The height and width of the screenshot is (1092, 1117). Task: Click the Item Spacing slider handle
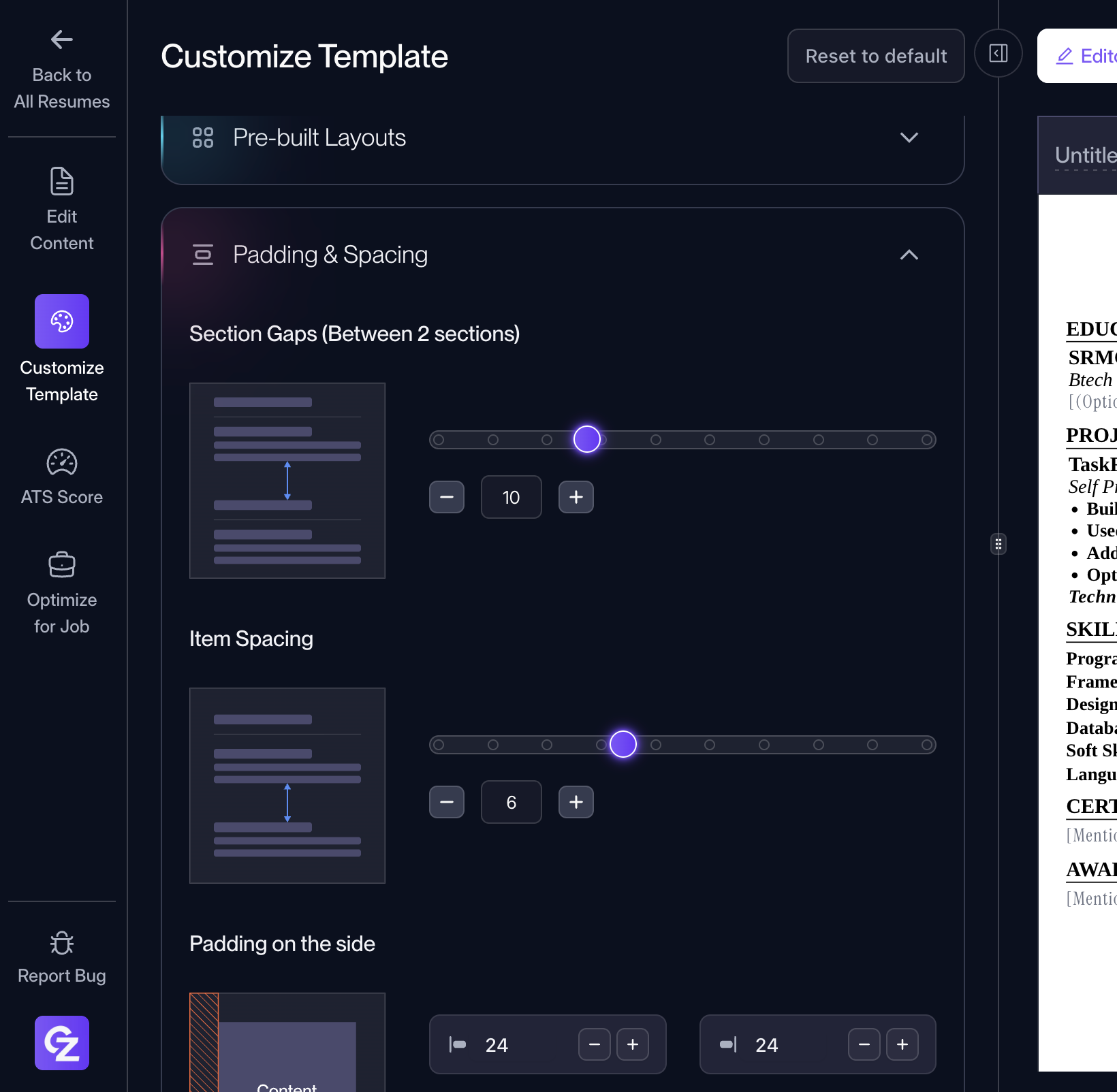point(623,744)
